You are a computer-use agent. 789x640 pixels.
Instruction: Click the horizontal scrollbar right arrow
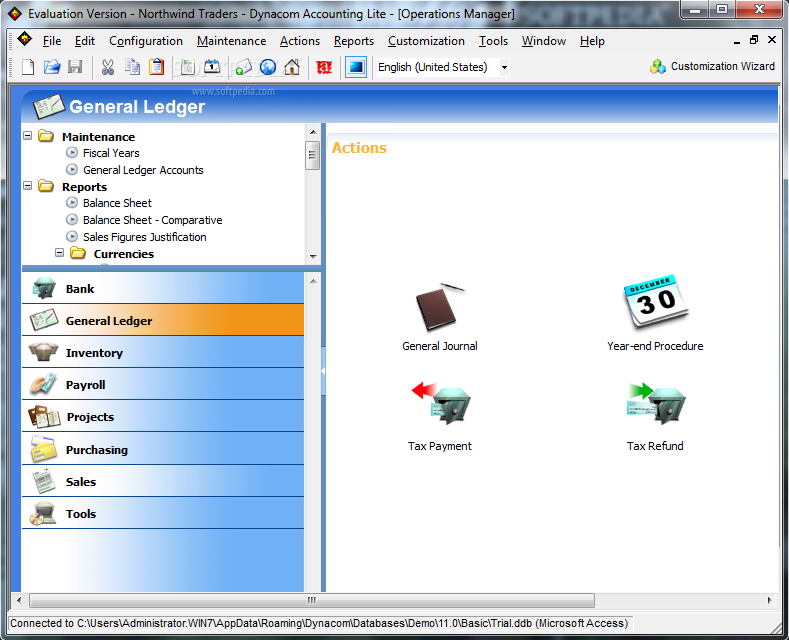coord(769,600)
